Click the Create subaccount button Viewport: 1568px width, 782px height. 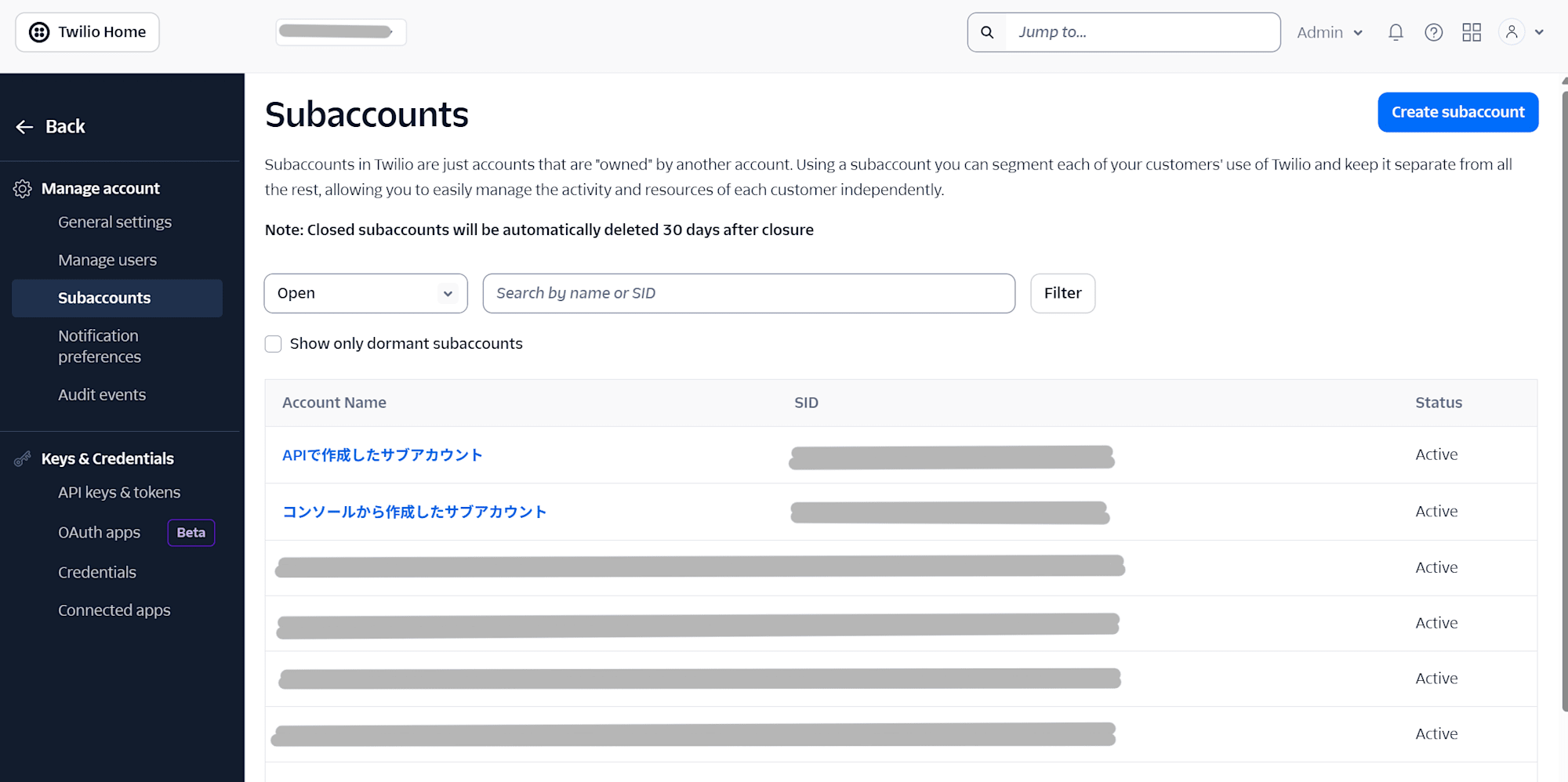pyautogui.click(x=1457, y=112)
